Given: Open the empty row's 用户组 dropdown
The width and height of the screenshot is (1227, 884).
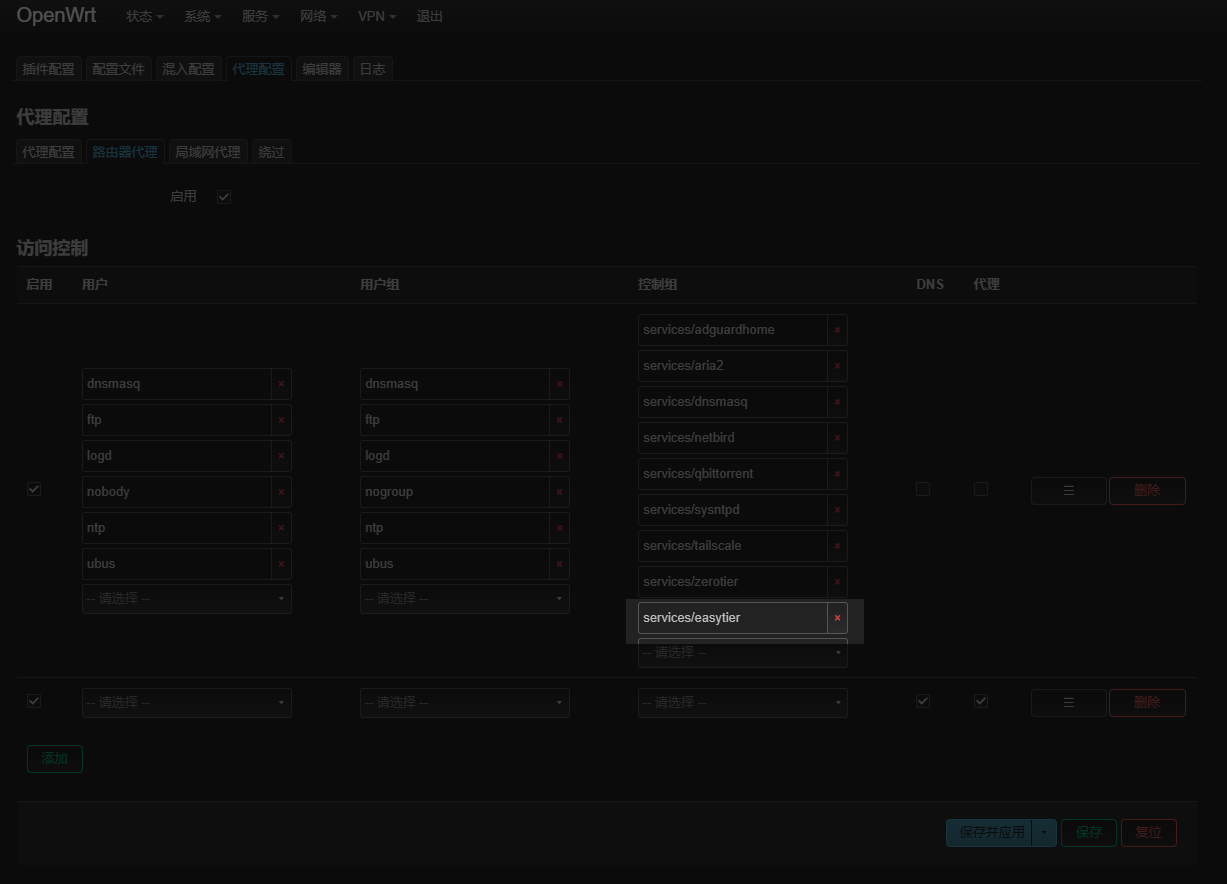Looking at the screenshot, I should [x=465, y=703].
